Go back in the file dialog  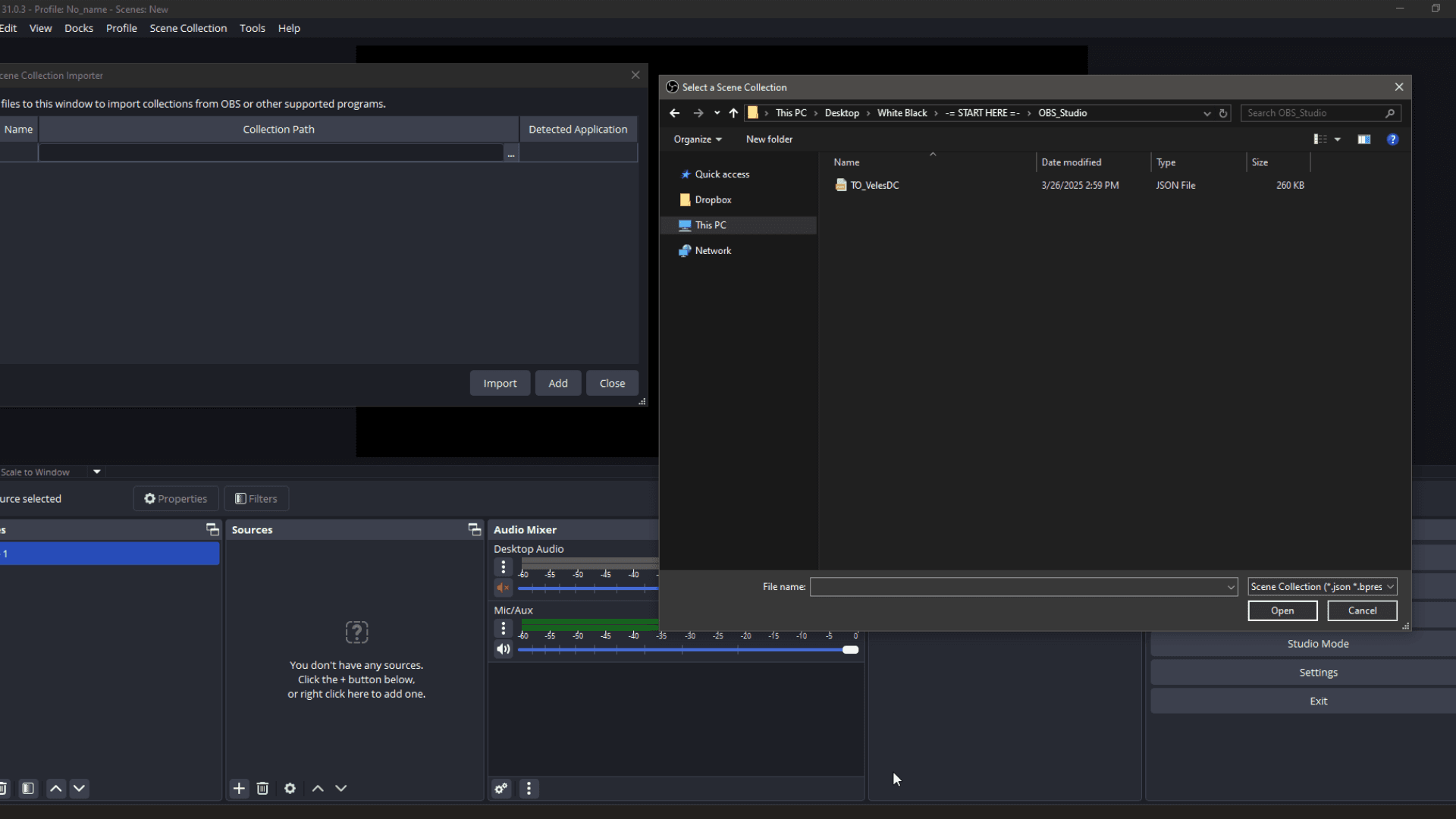point(674,113)
